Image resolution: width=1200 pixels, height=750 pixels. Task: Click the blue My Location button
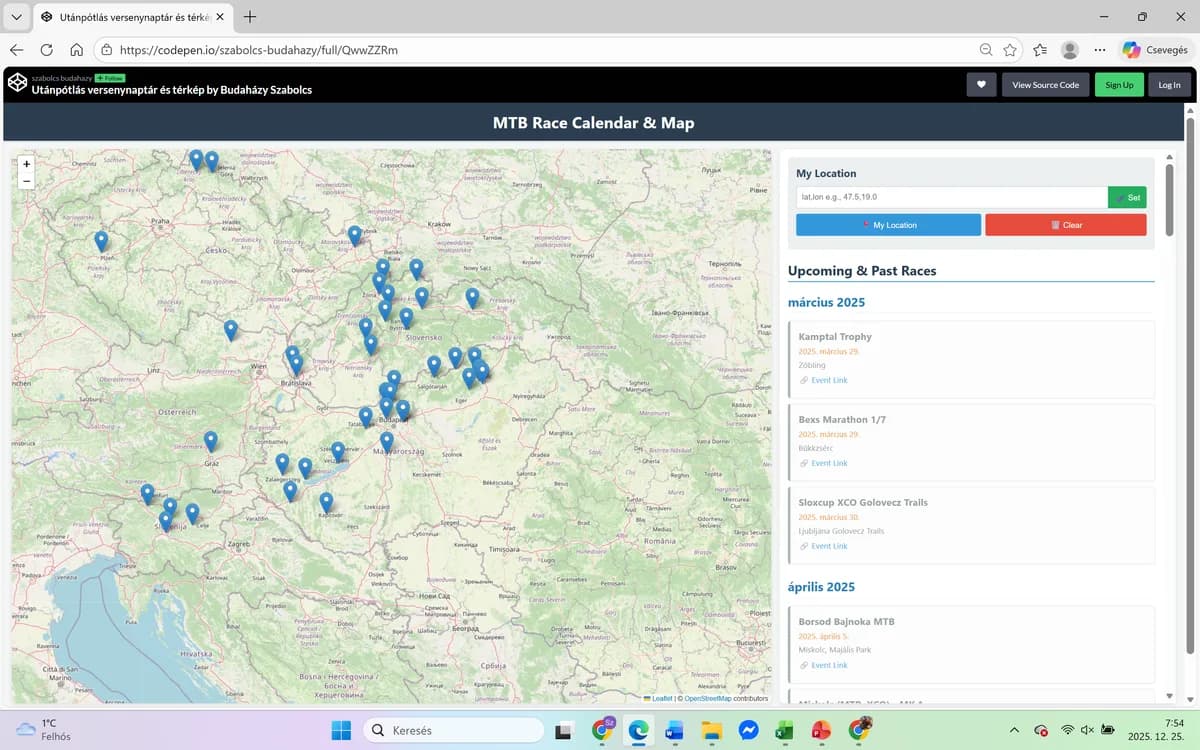(x=888, y=225)
